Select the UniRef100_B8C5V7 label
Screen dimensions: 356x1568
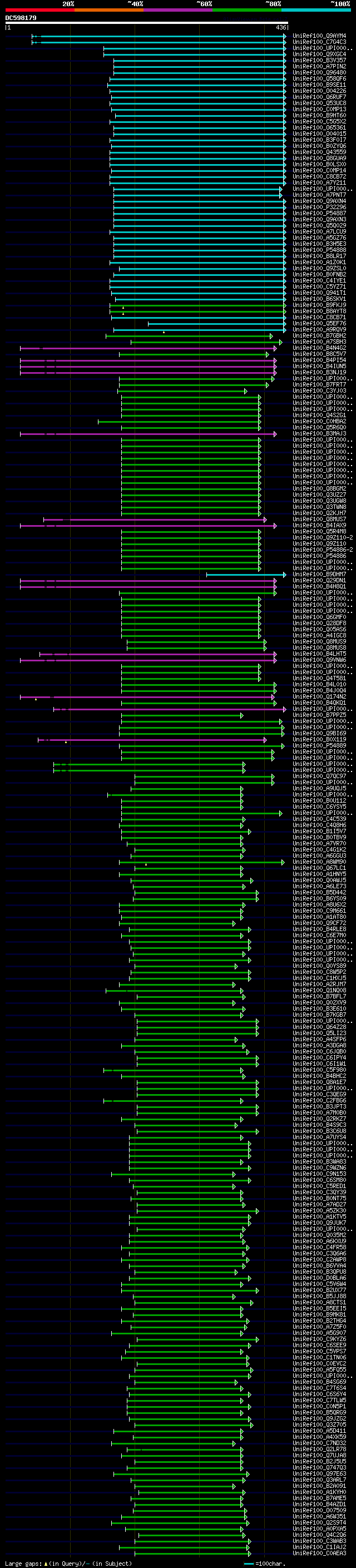coord(319,354)
